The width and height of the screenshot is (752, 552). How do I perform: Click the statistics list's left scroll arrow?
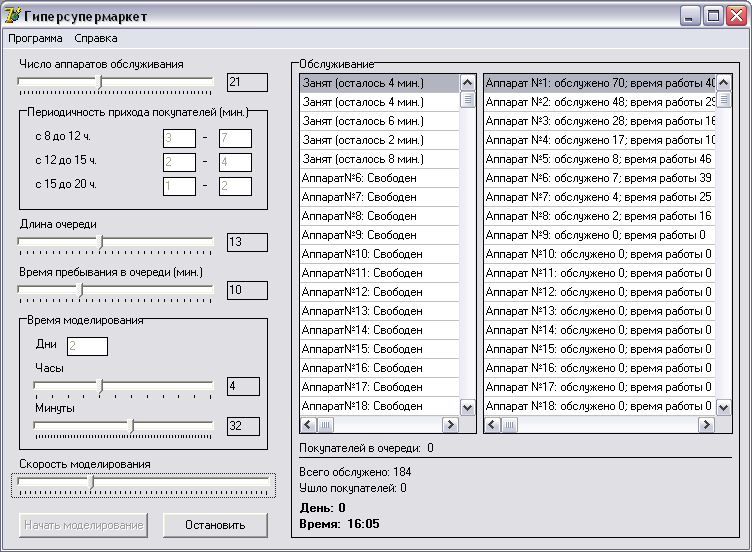[492, 424]
